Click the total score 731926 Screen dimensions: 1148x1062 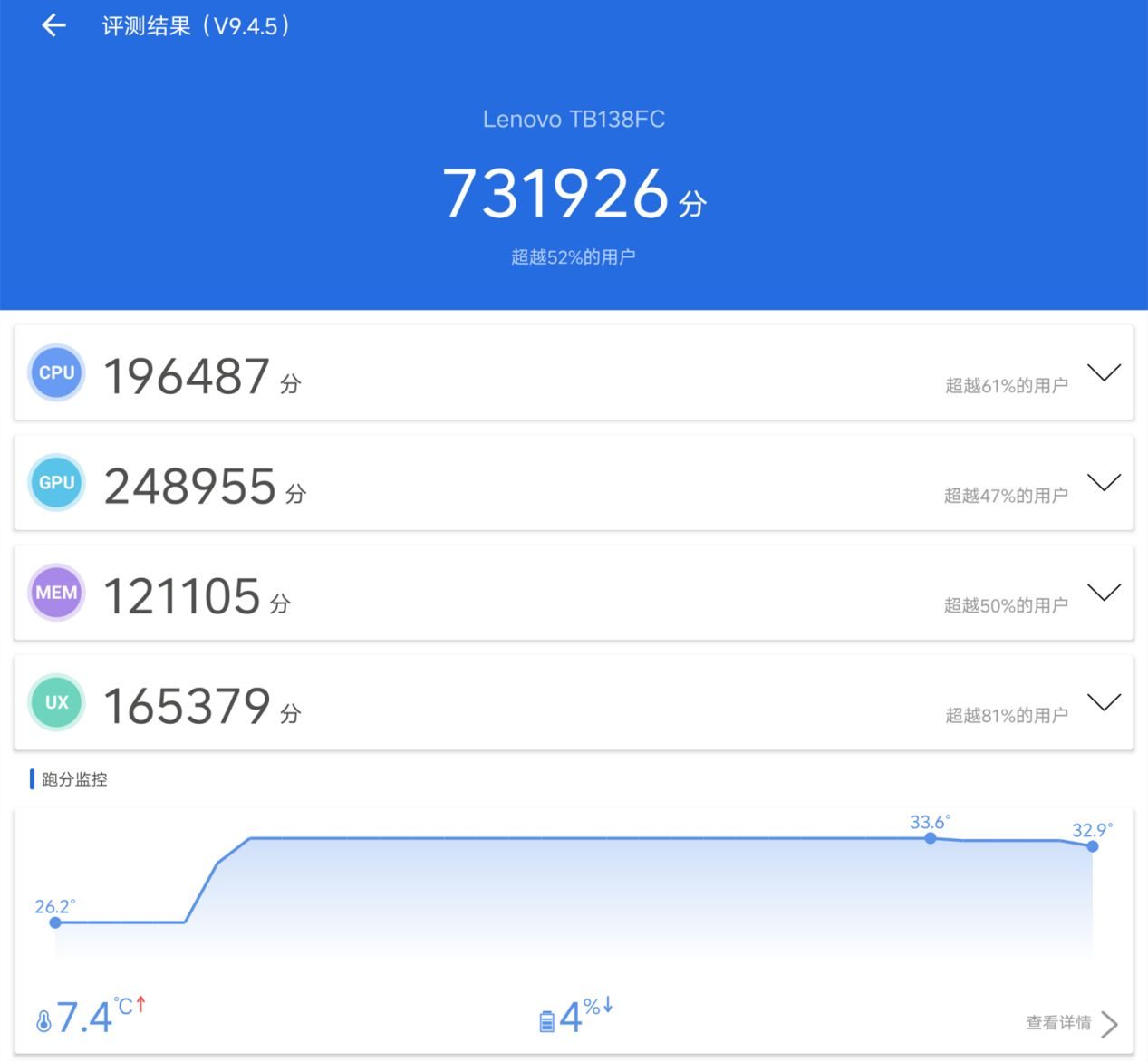555,194
